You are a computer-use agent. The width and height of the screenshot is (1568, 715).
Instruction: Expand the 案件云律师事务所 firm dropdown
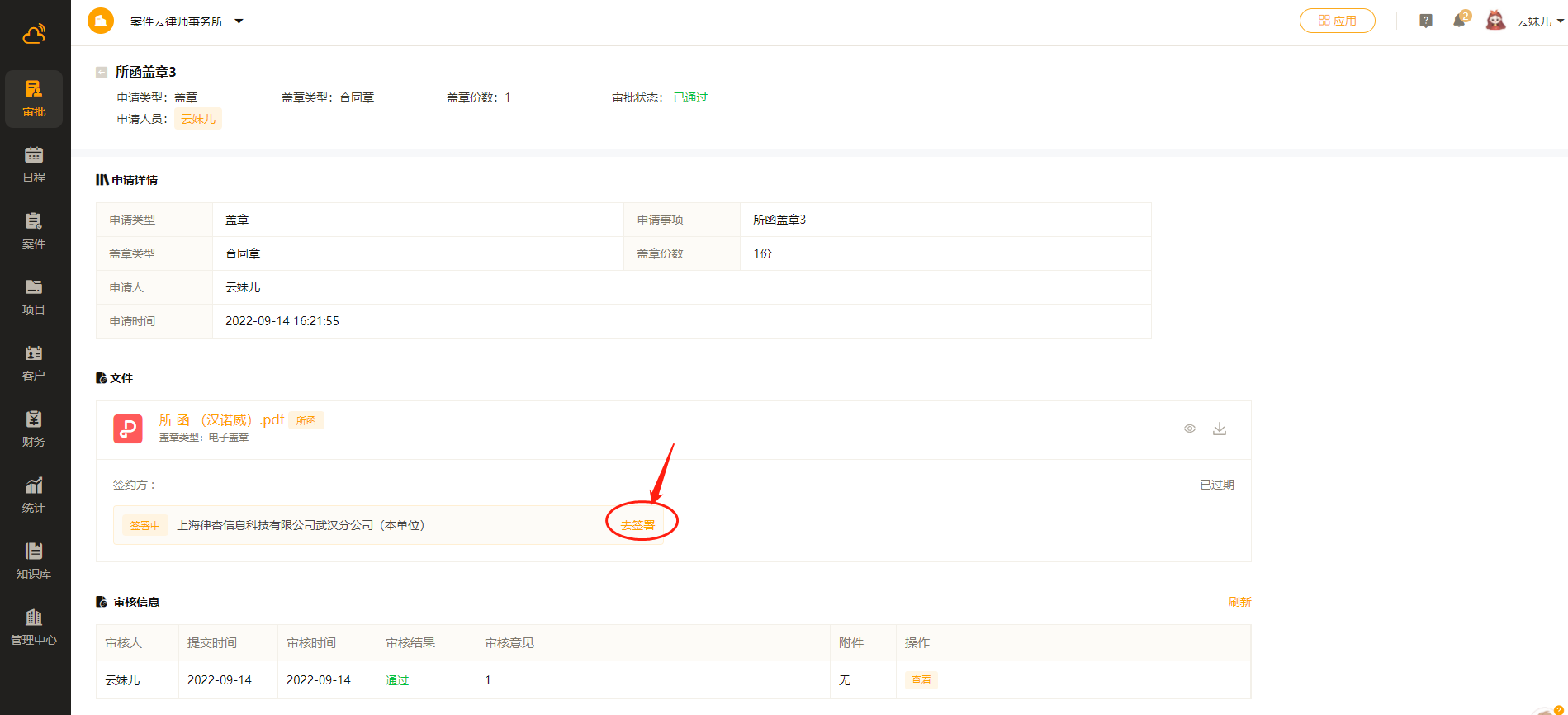click(x=239, y=21)
